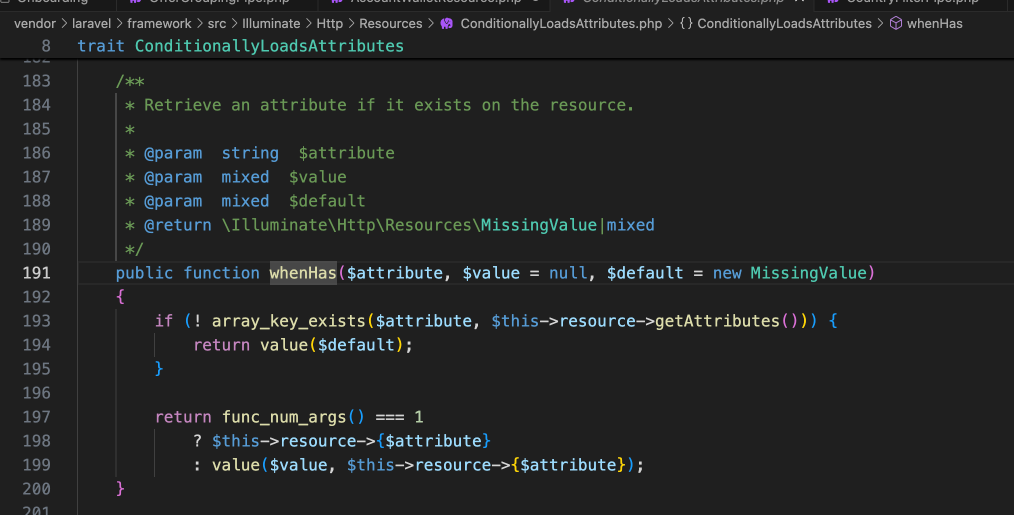This screenshot has width=1014, height=515.
Task: Click line number 197 in the gutter
Action: (x=36, y=417)
